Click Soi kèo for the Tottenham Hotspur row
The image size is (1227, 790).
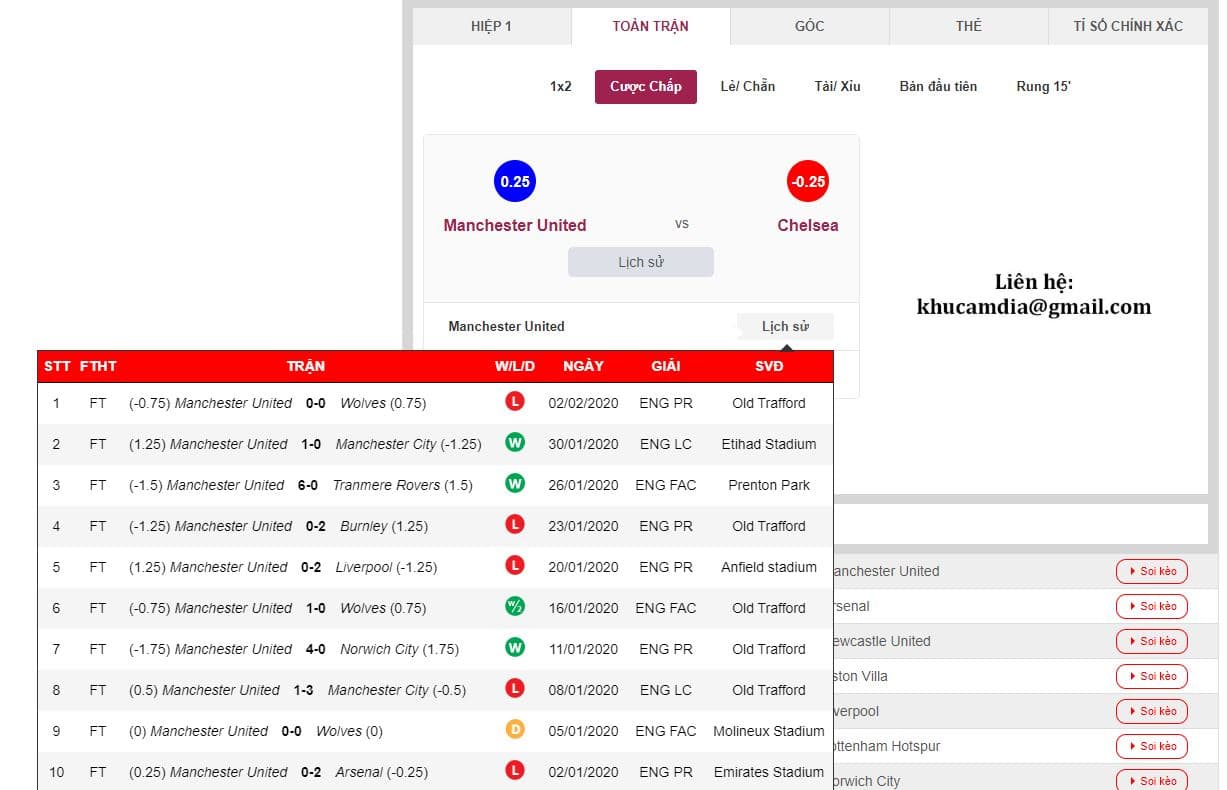pyautogui.click(x=1152, y=746)
